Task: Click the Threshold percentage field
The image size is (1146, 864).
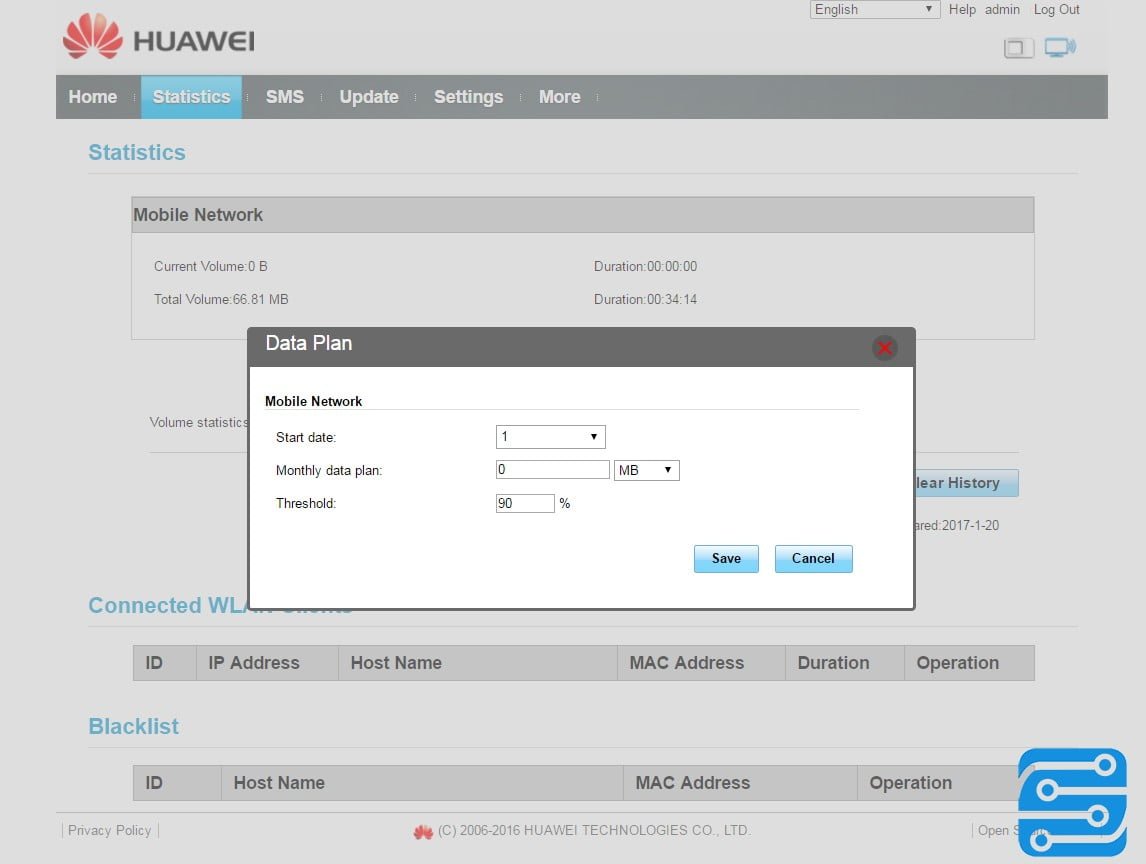Action: click(525, 504)
